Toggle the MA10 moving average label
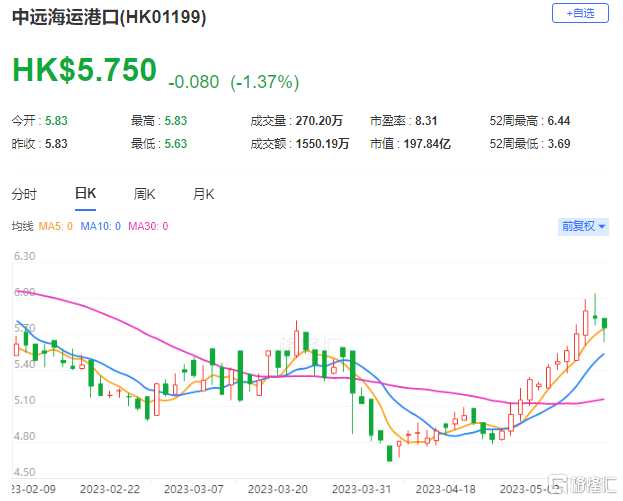Image resolution: width=623 pixels, height=501 pixels. [x=101, y=226]
